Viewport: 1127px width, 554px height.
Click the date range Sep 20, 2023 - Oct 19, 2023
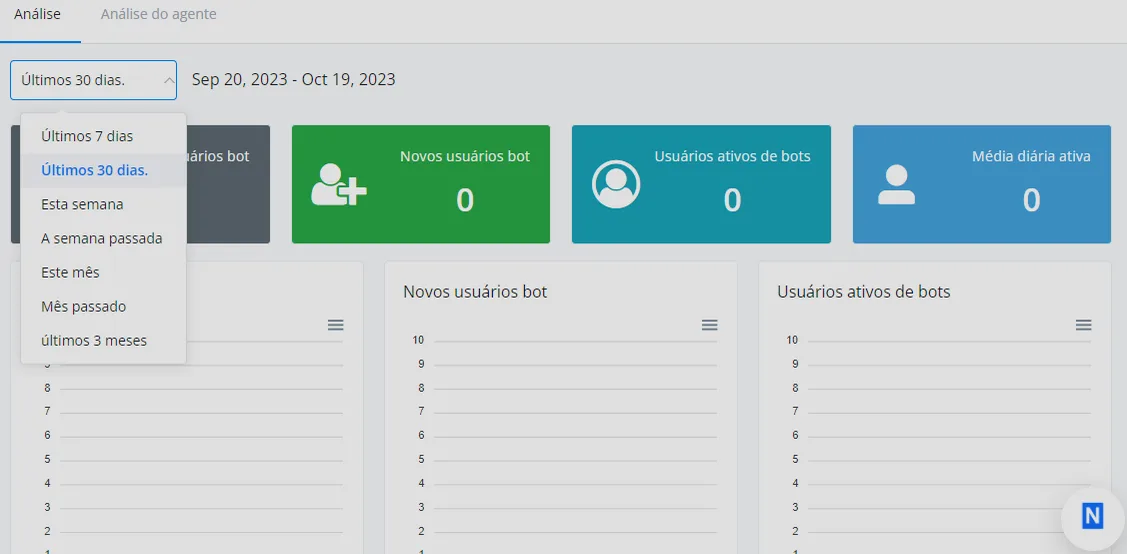(293, 79)
